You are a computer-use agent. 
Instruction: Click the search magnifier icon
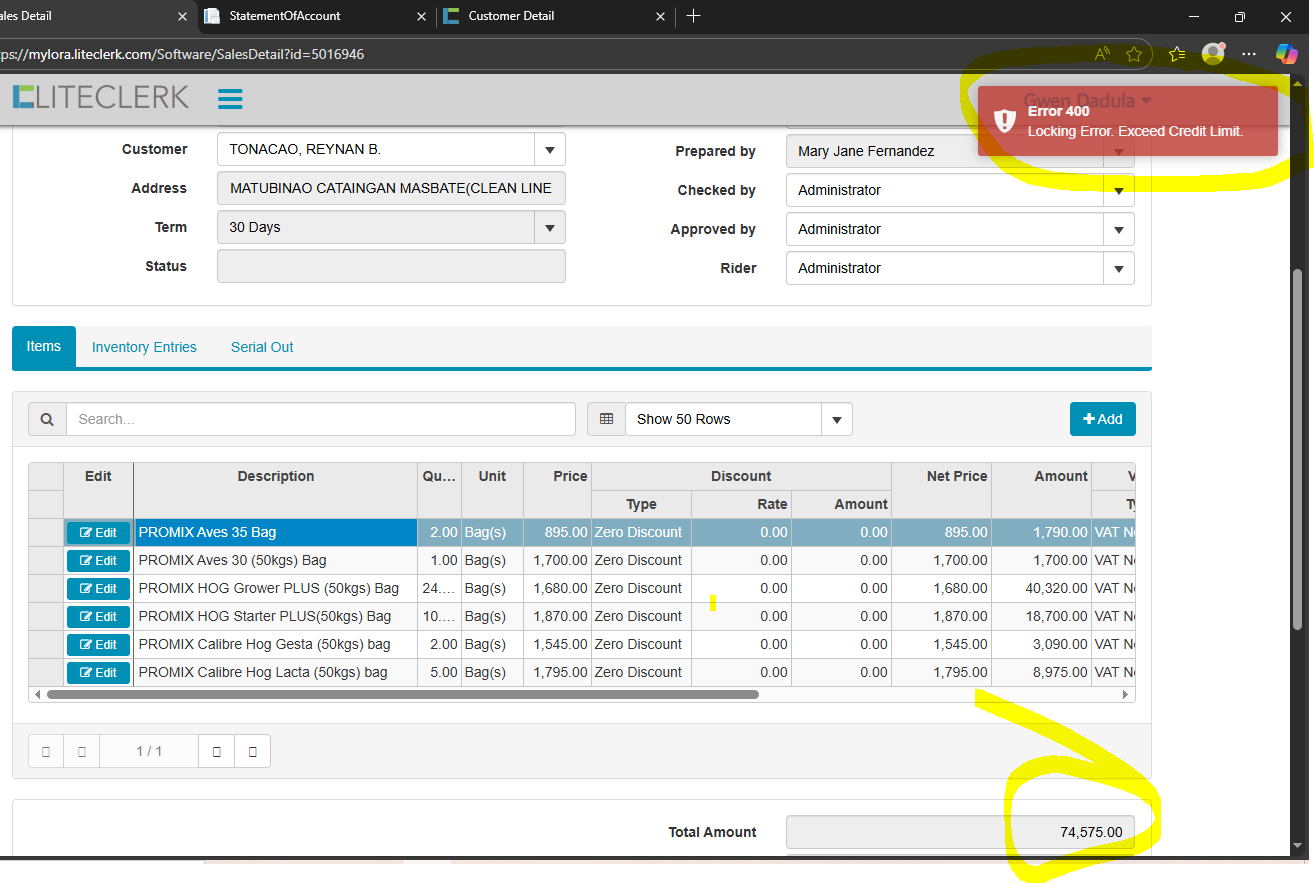tap(47, 419)
